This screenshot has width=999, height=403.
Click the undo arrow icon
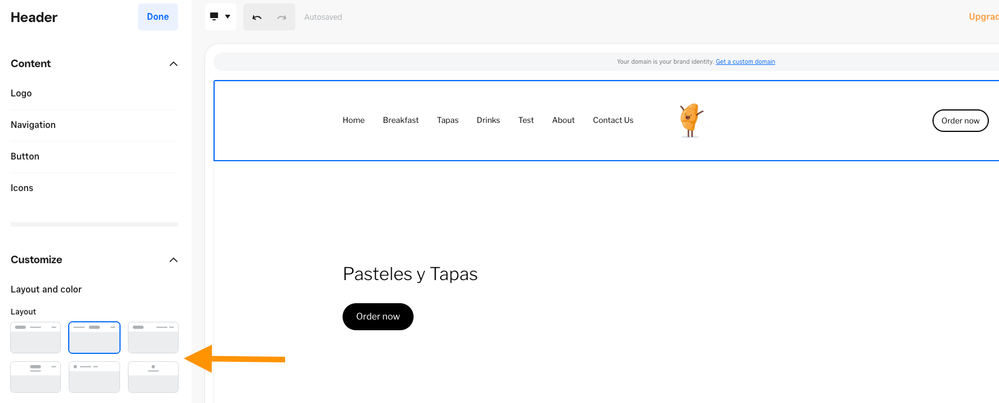pyautogui.click(x=257, y=17)
